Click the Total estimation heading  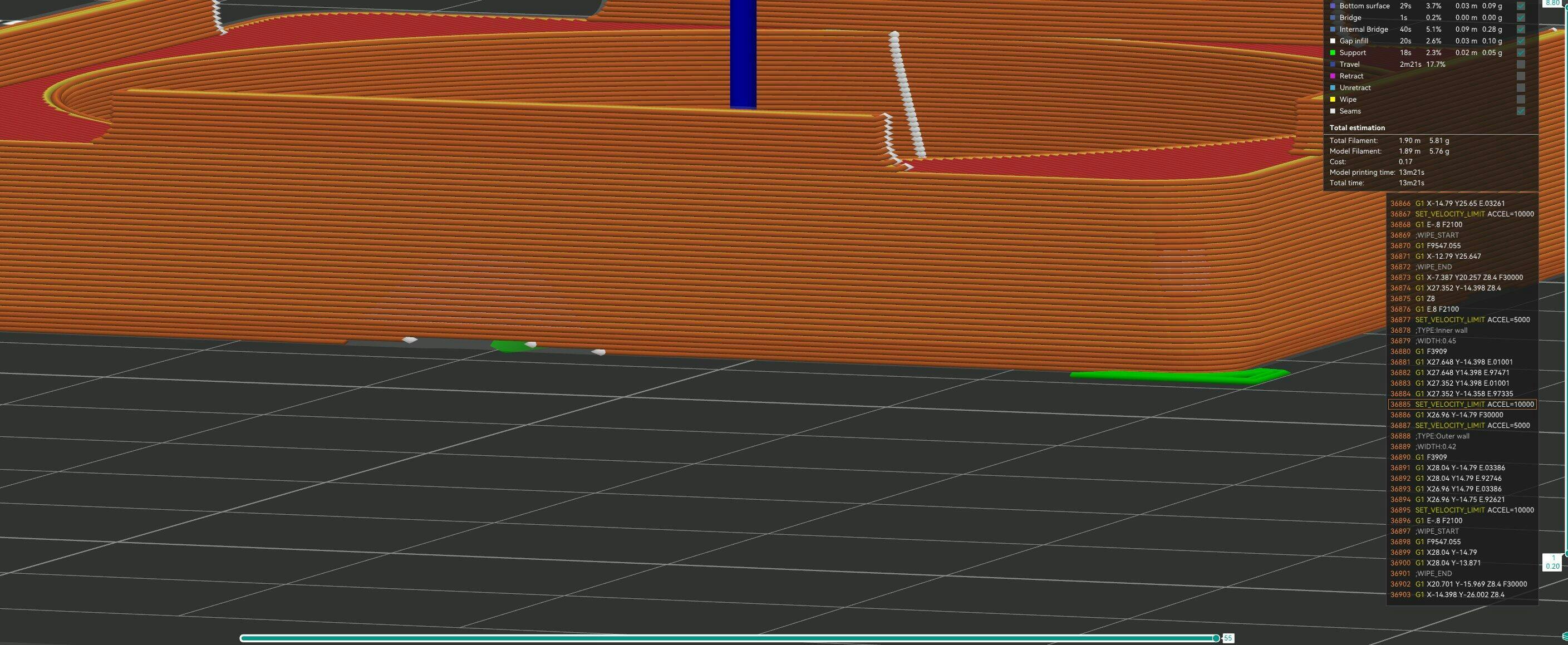[1357, 128]
